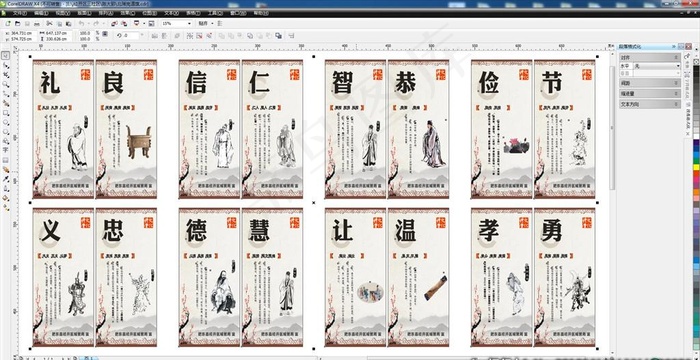Select the Interactive Blend tool
Viewport: 700px width, 360px height.
tap(6, 169)
